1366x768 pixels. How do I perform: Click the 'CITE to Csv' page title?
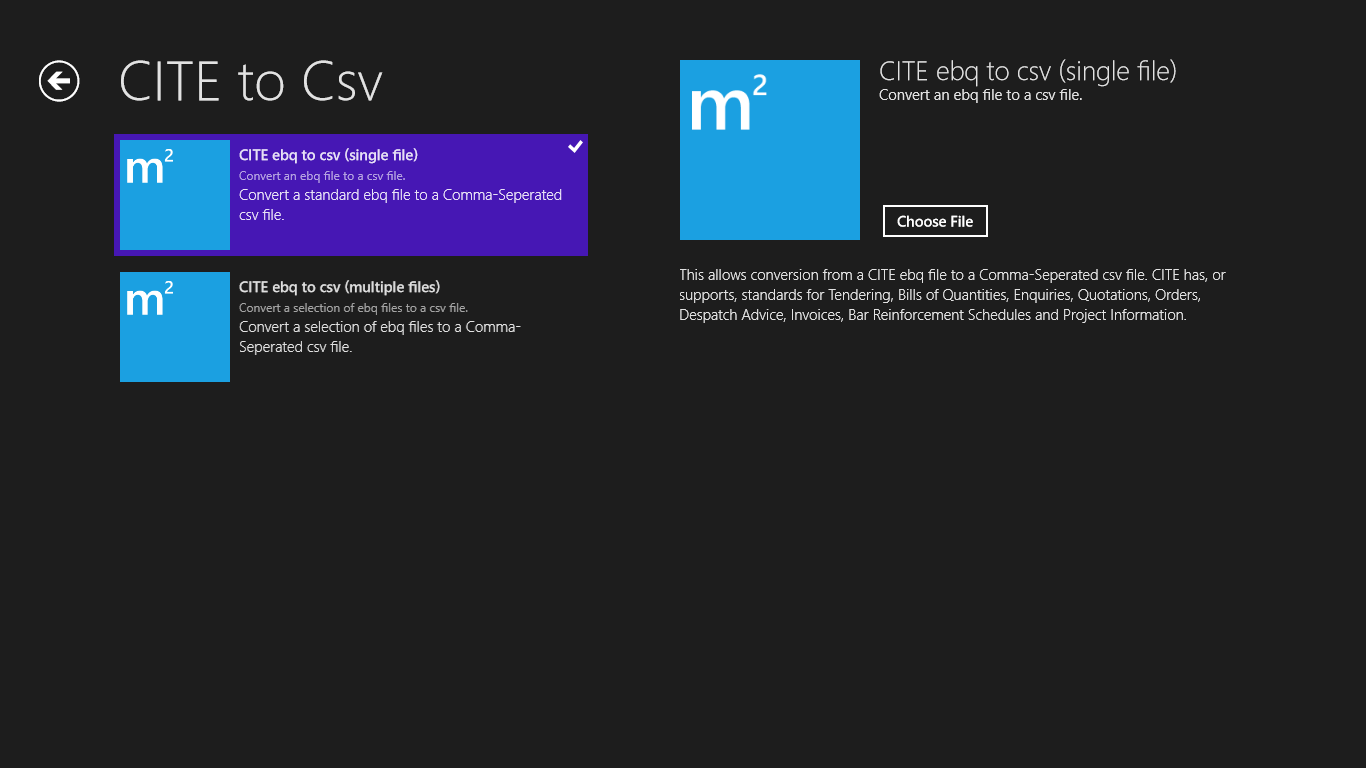tap(250, 82)
